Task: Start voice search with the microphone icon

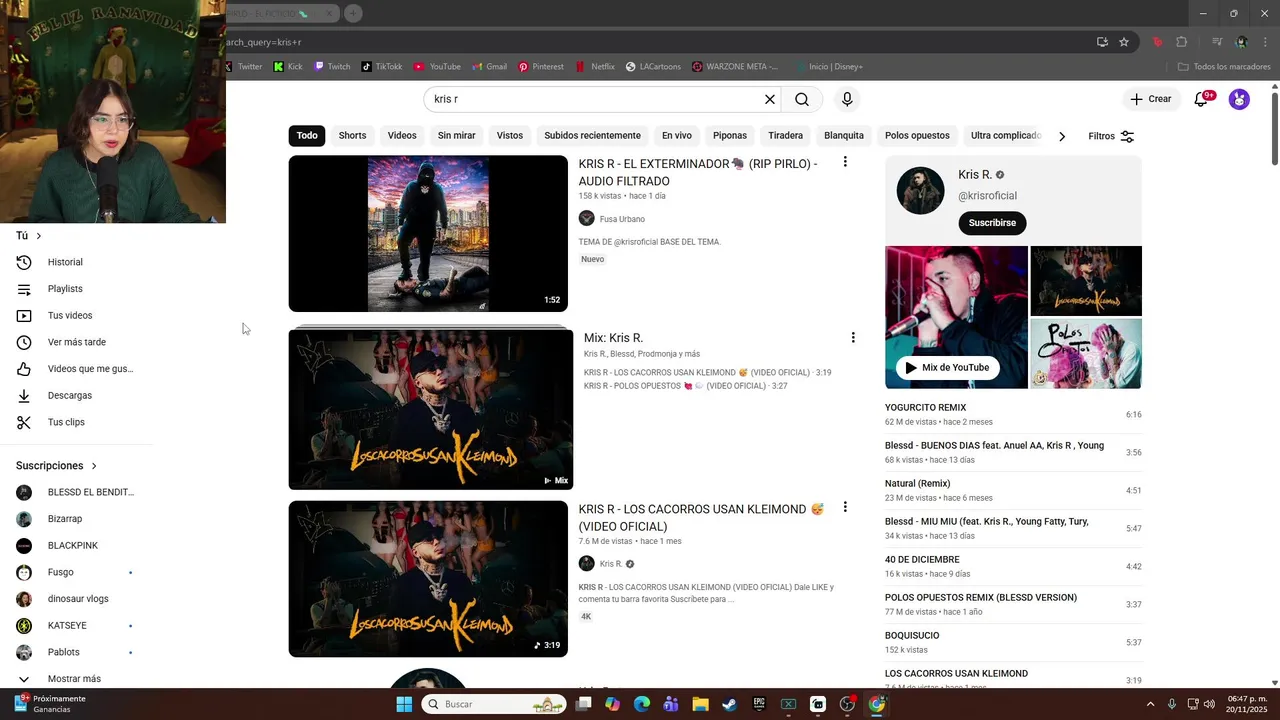Action: pyautogui.click(x=847, y=99)
